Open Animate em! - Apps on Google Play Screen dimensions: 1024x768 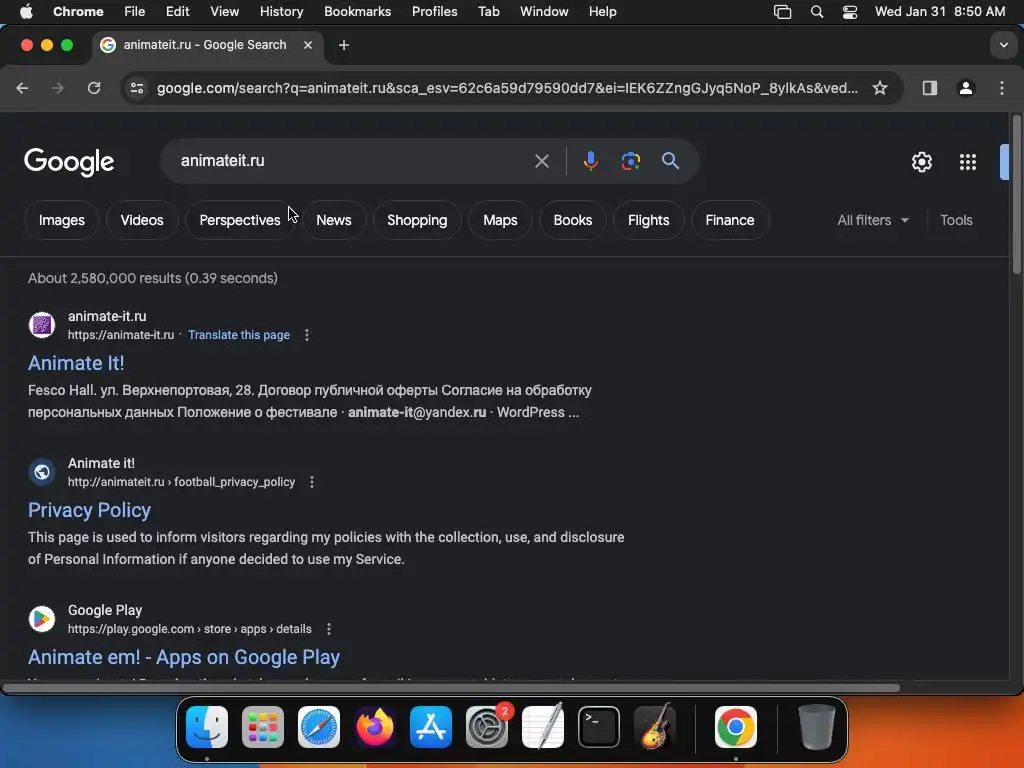click(184, 657)
